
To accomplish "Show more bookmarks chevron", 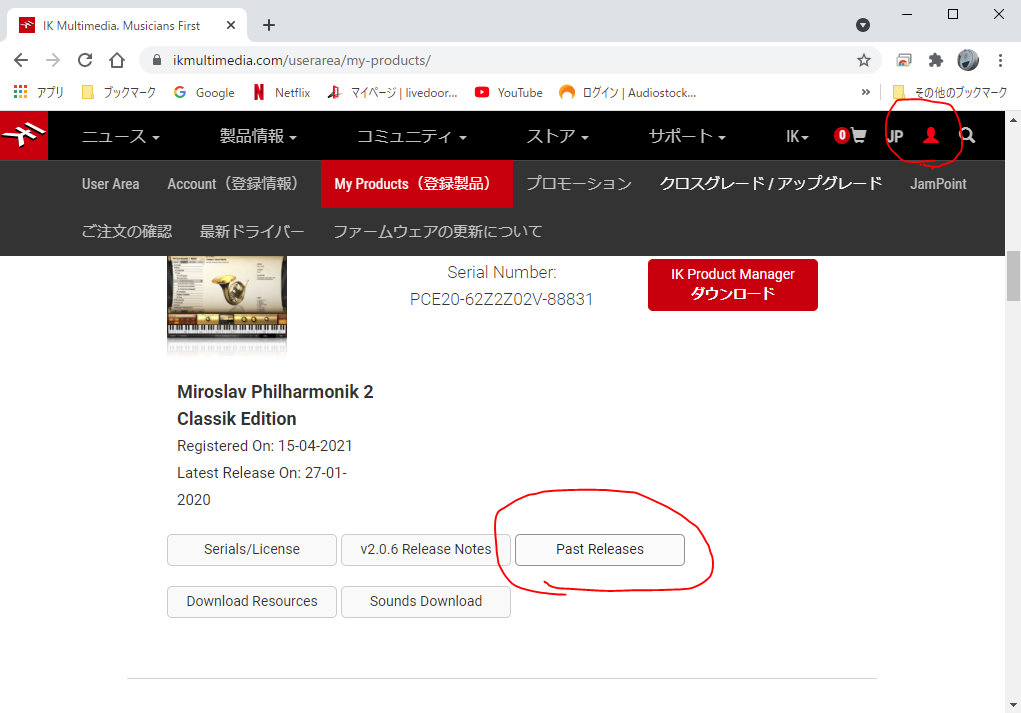I will click(865, 92).
